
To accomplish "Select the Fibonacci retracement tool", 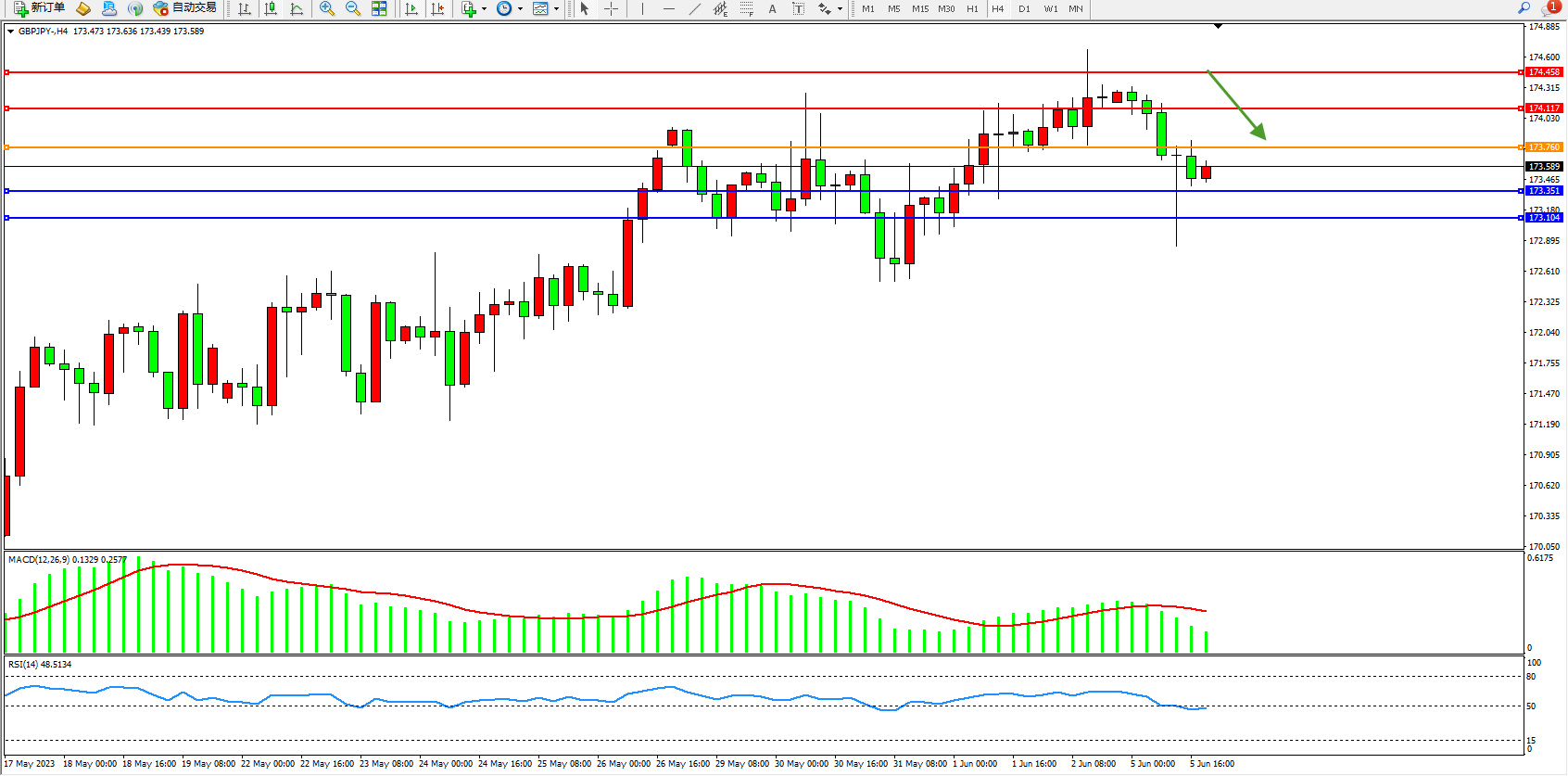I will (x=746, y=8).
